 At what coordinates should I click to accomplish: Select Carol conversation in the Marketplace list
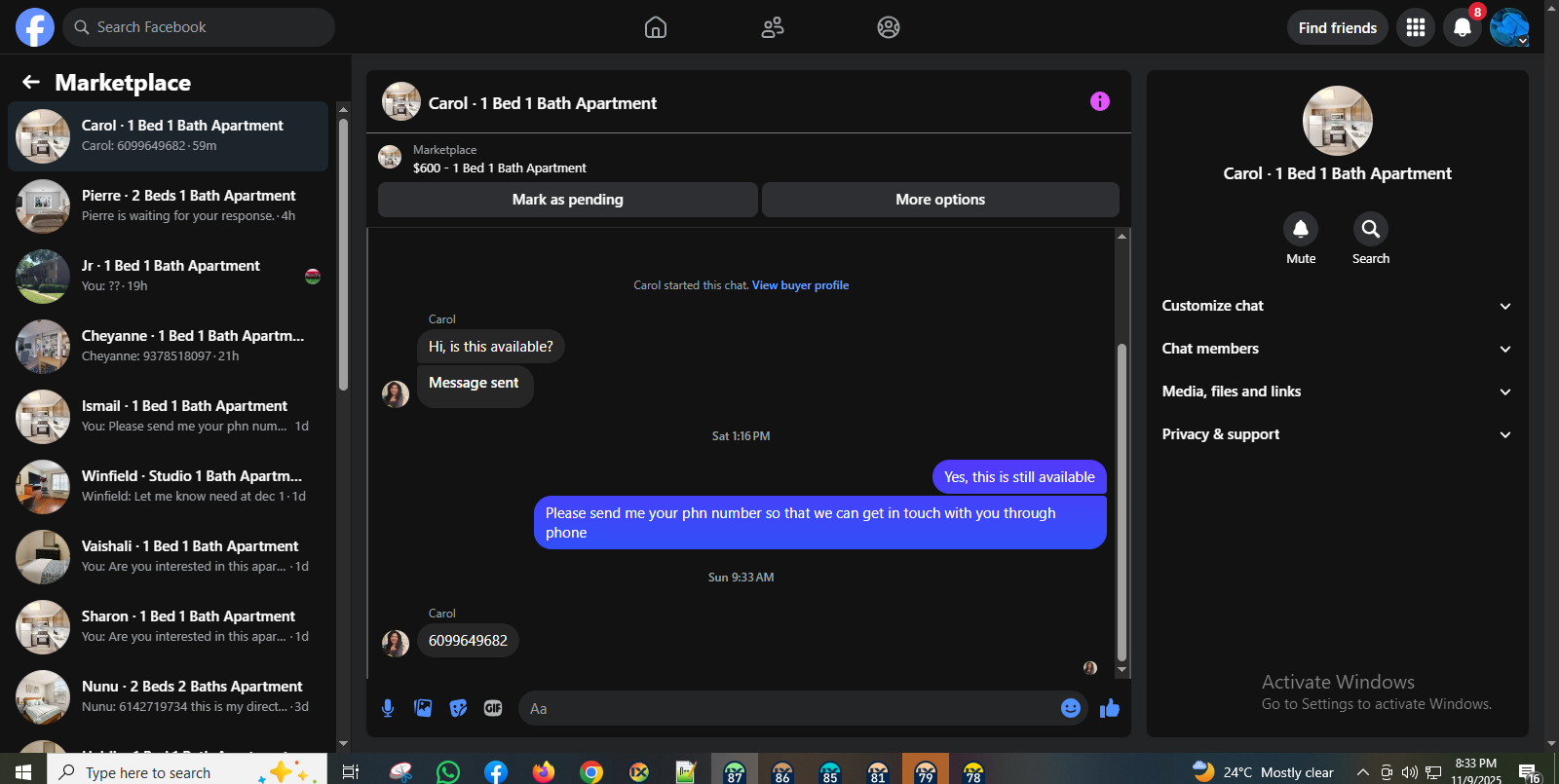169,136
